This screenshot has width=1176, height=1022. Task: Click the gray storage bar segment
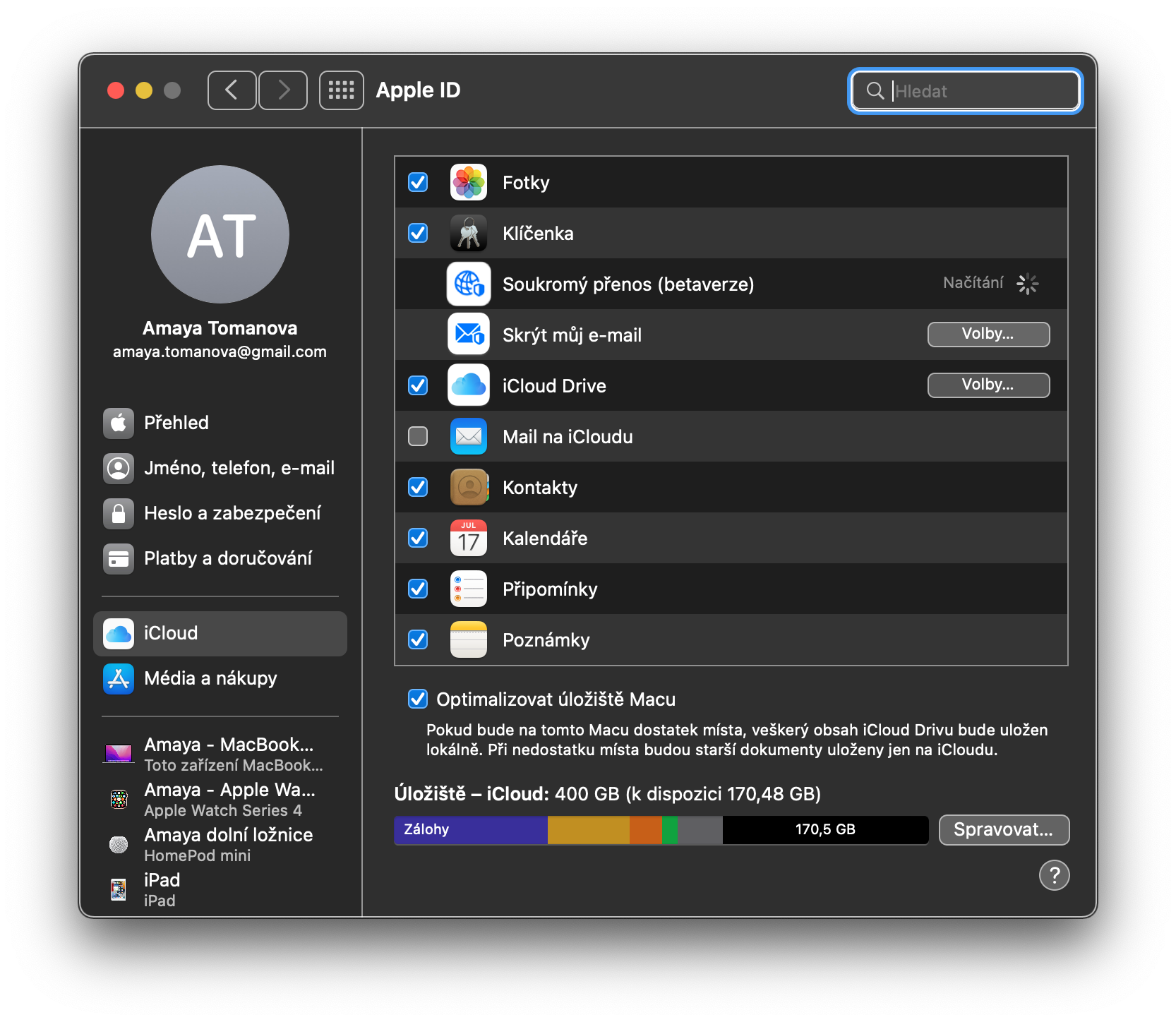[700, 830]
